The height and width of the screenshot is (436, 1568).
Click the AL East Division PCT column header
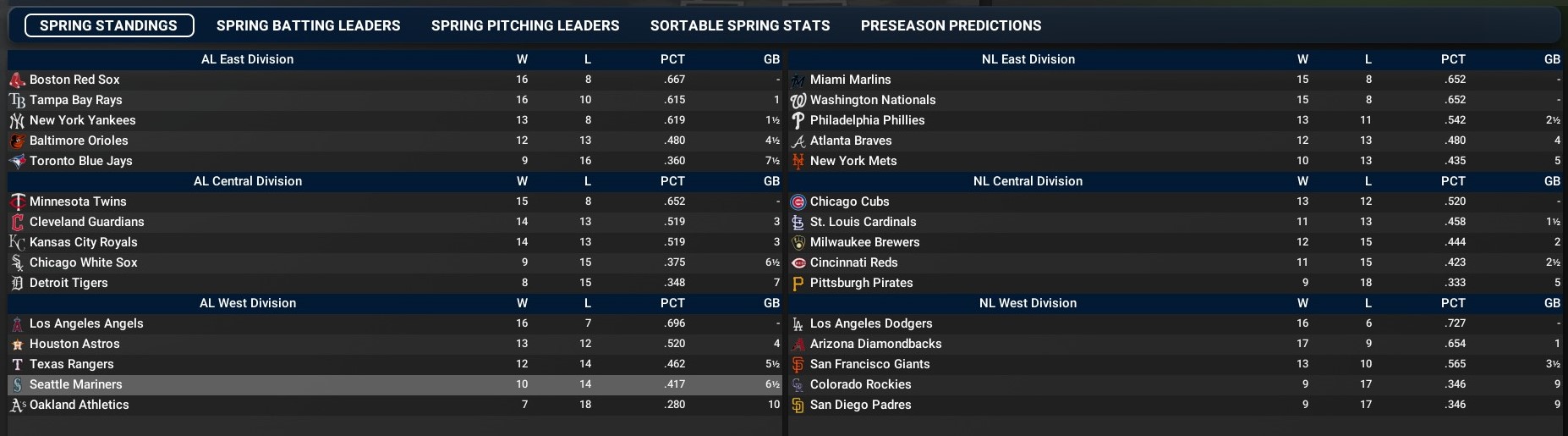[x=672, y=59]
